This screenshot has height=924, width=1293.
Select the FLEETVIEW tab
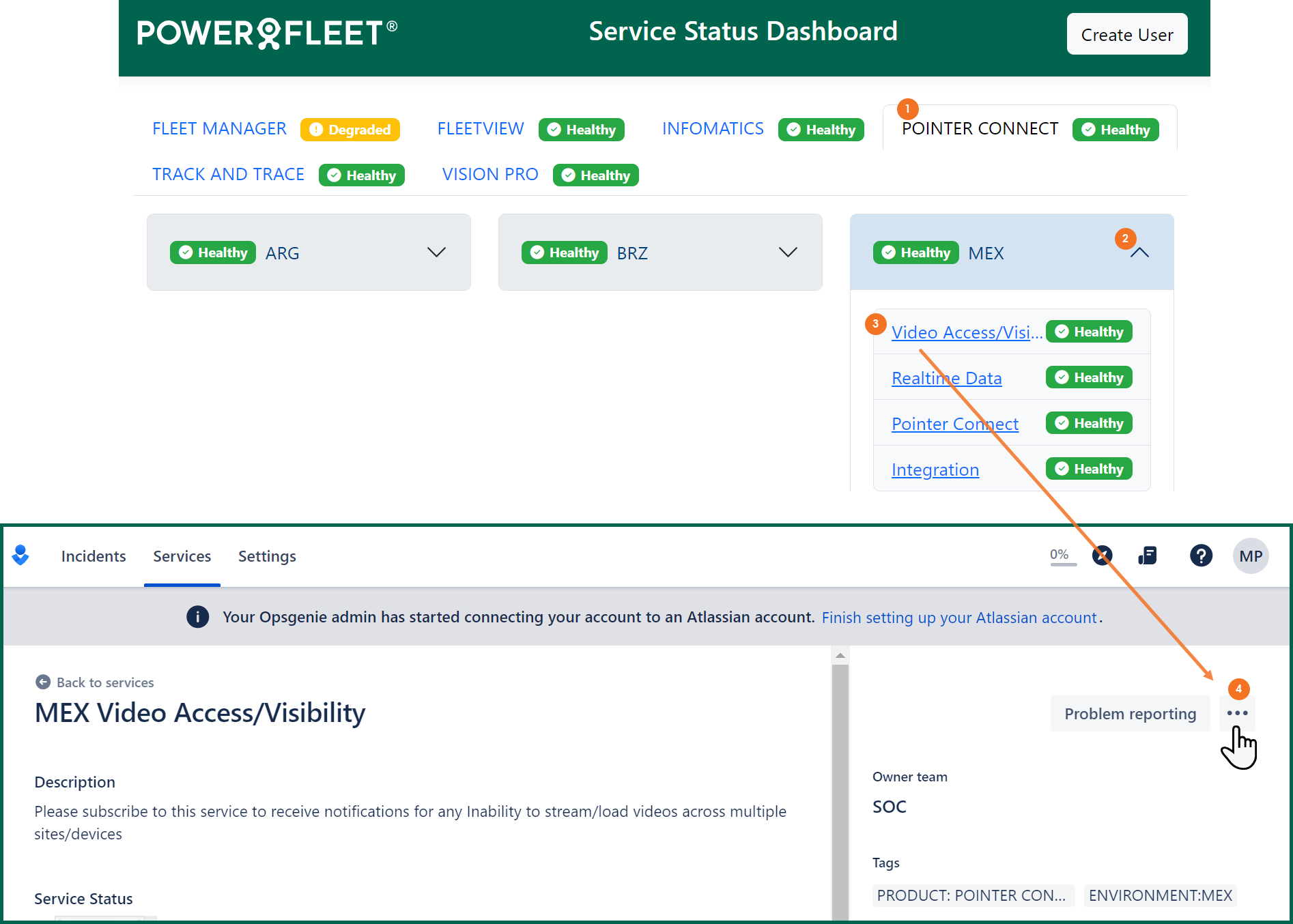click(x=481, y=129)
